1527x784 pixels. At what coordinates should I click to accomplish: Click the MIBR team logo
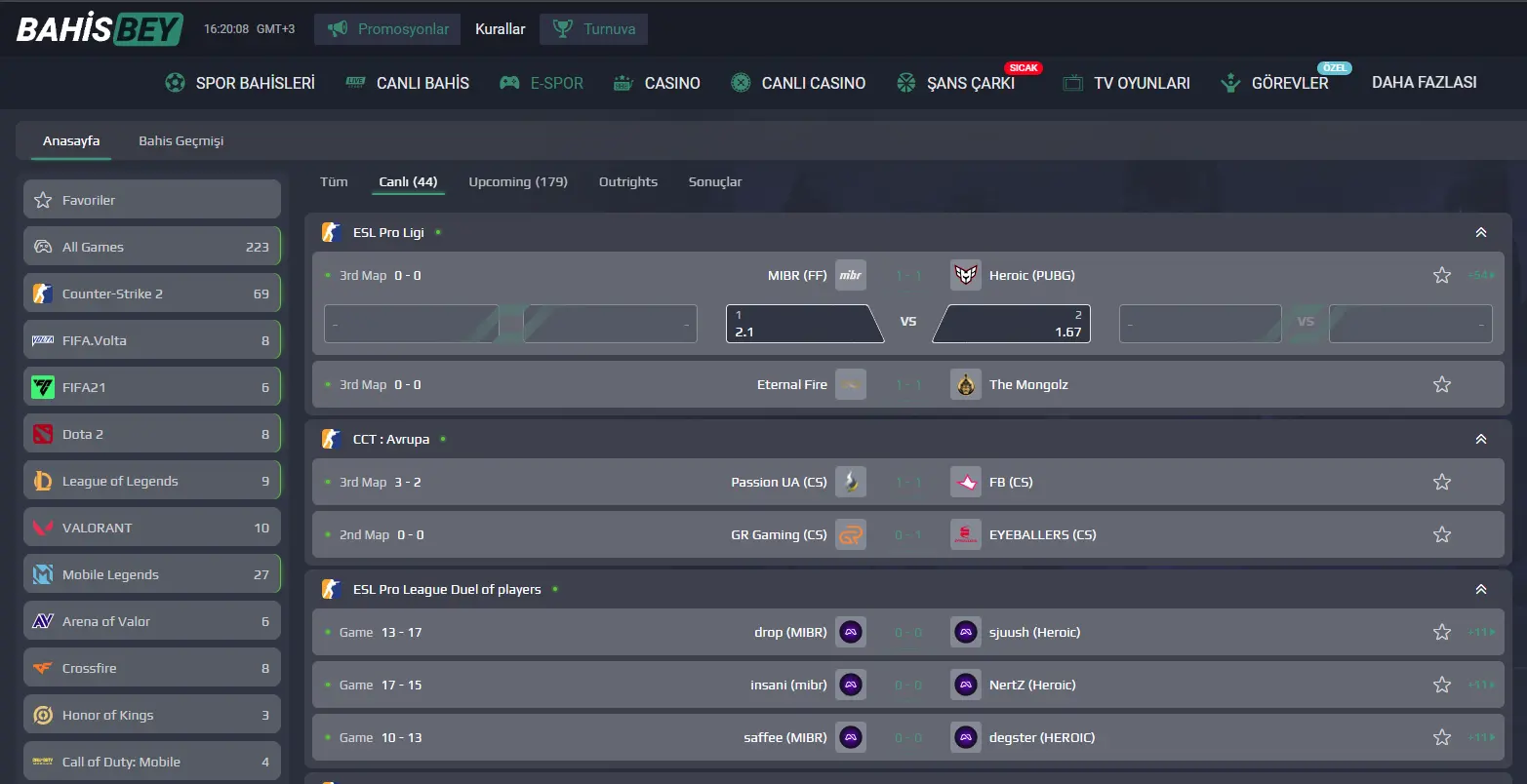coord(851,275)
